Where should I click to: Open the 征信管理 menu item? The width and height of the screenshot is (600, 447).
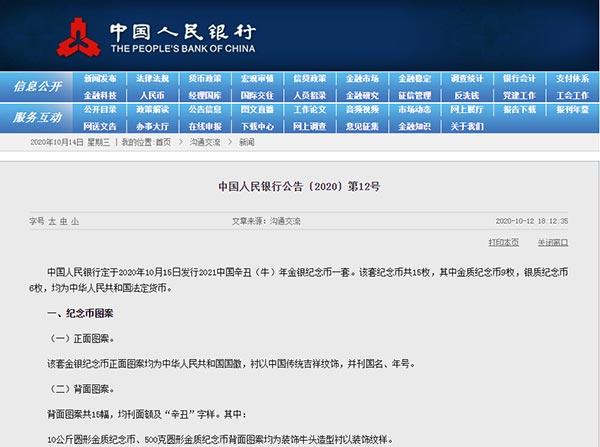pos(414,95)
